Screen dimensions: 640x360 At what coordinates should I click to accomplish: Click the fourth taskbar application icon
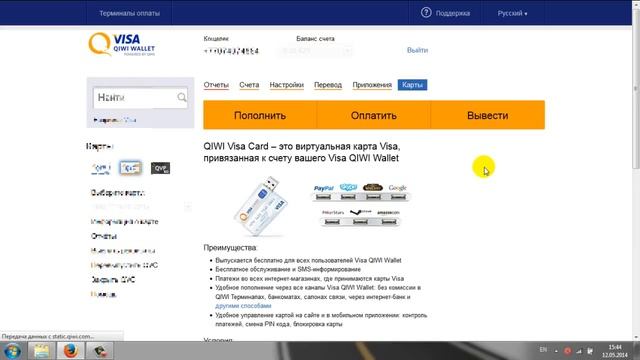[x=100, y=351]
